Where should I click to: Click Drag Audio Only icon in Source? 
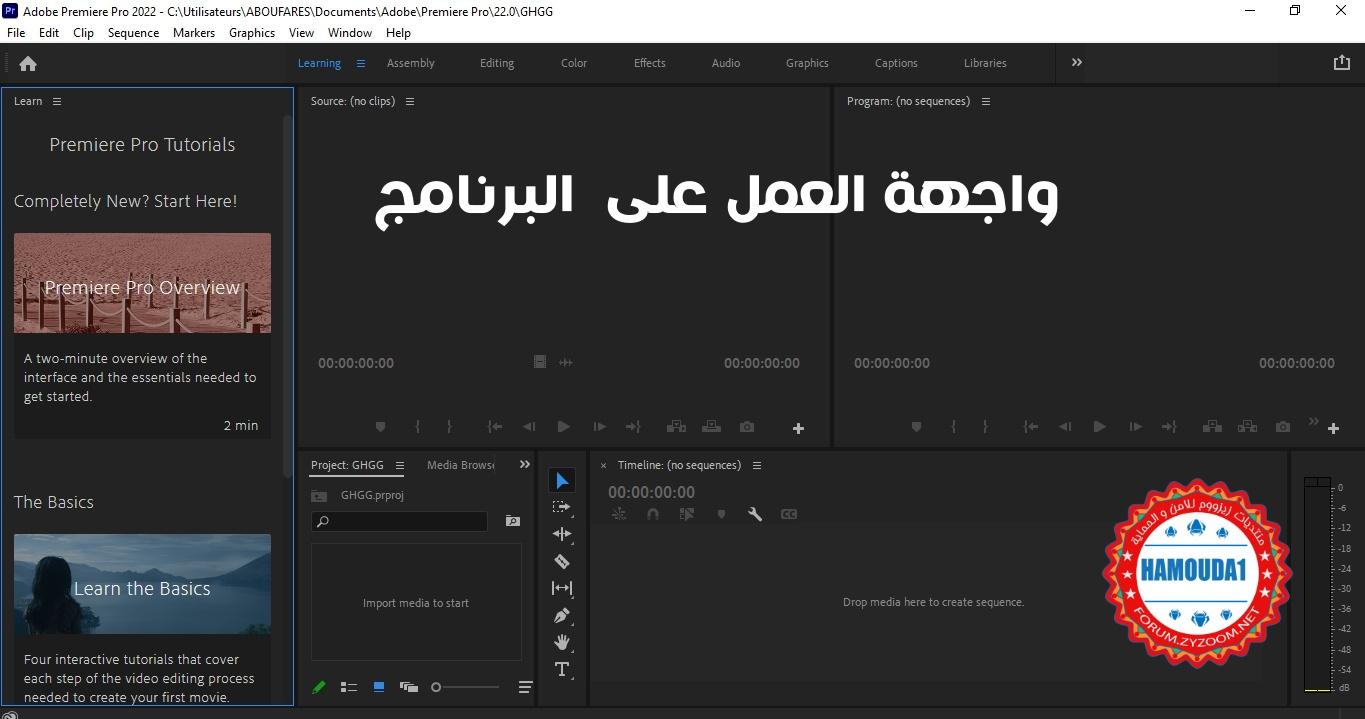[x=565, y=362]
